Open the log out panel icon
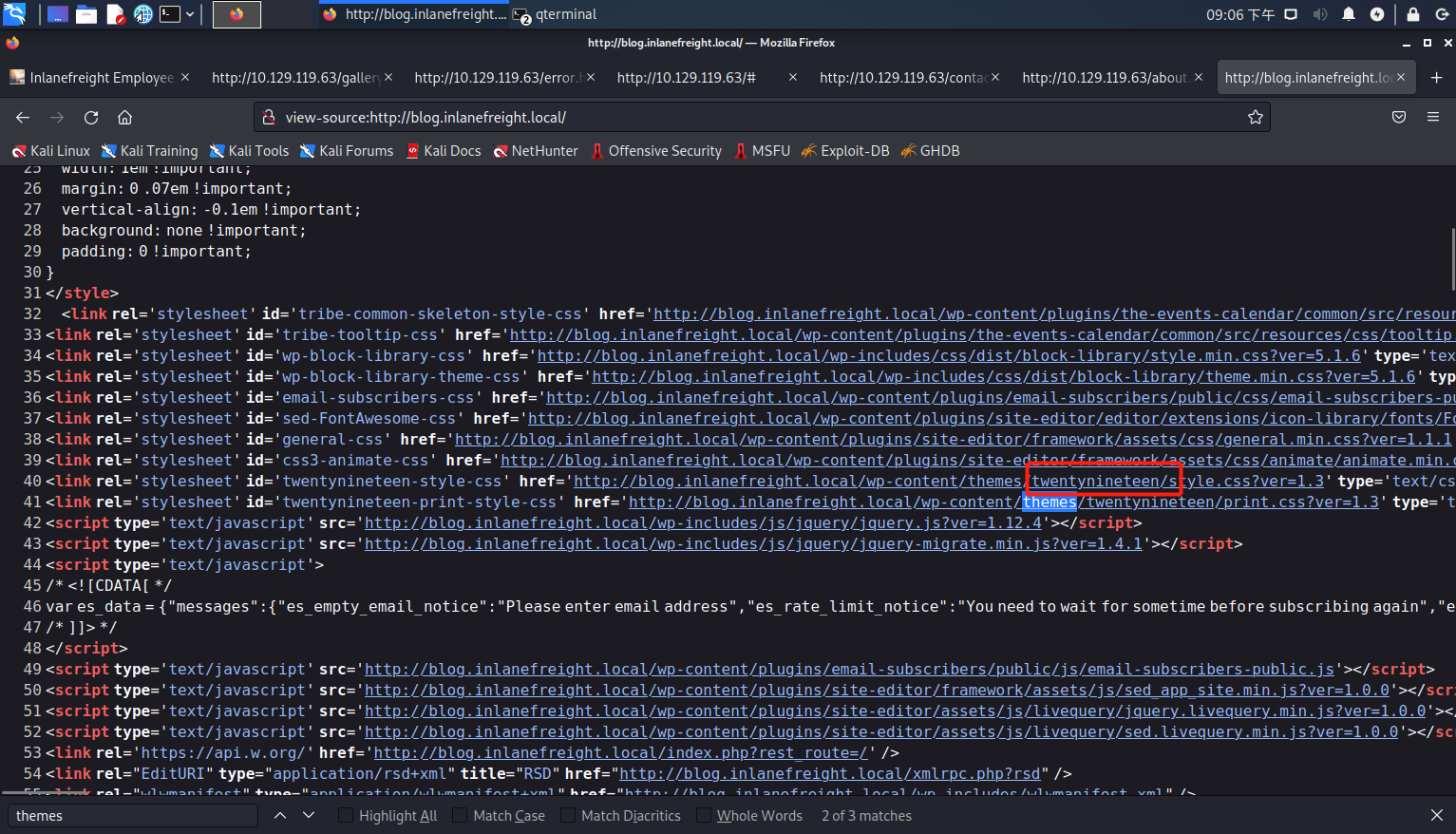This screenshot has height=834, width=1456. (x=1445, y=14)
